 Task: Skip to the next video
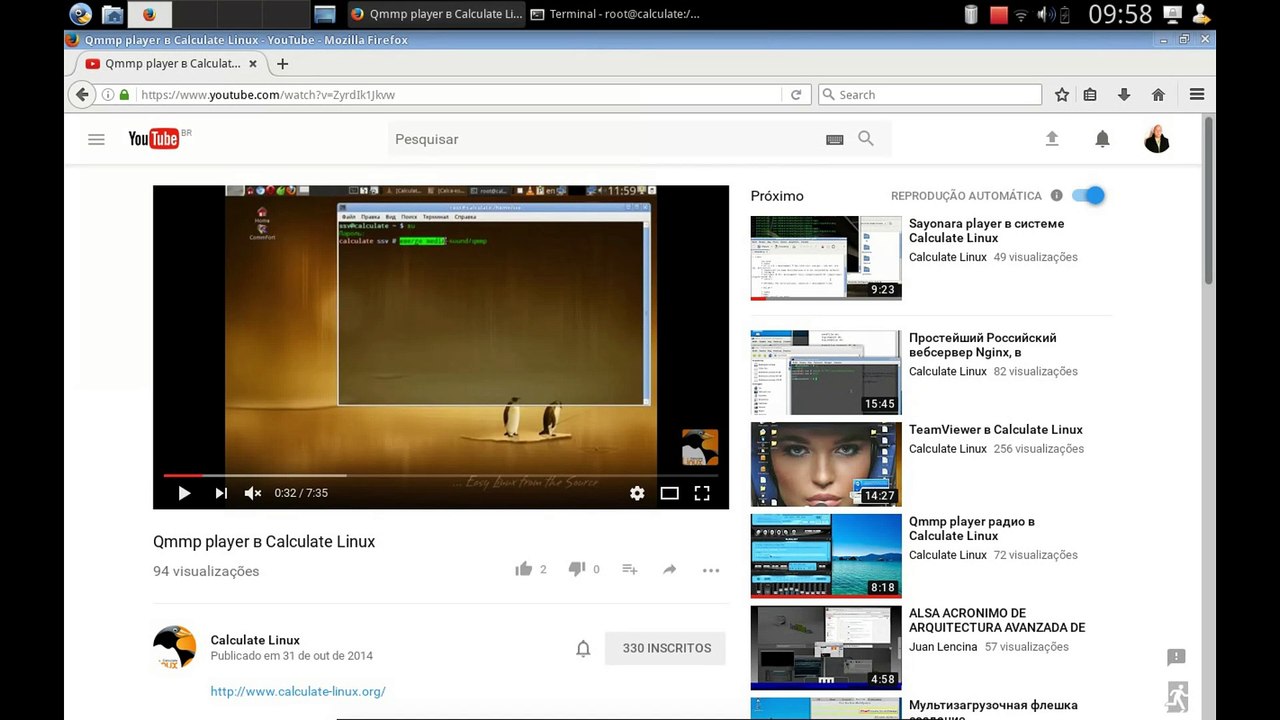221,493
